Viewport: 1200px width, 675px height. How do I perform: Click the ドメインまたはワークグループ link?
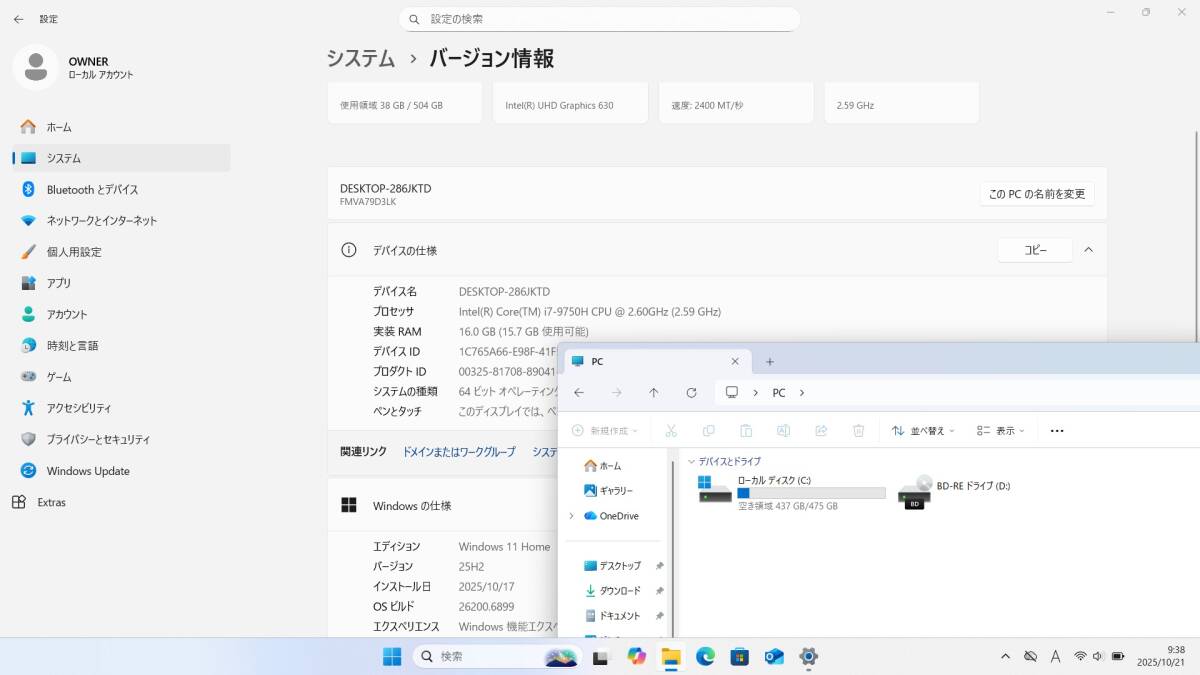click(x=459, y=452)
